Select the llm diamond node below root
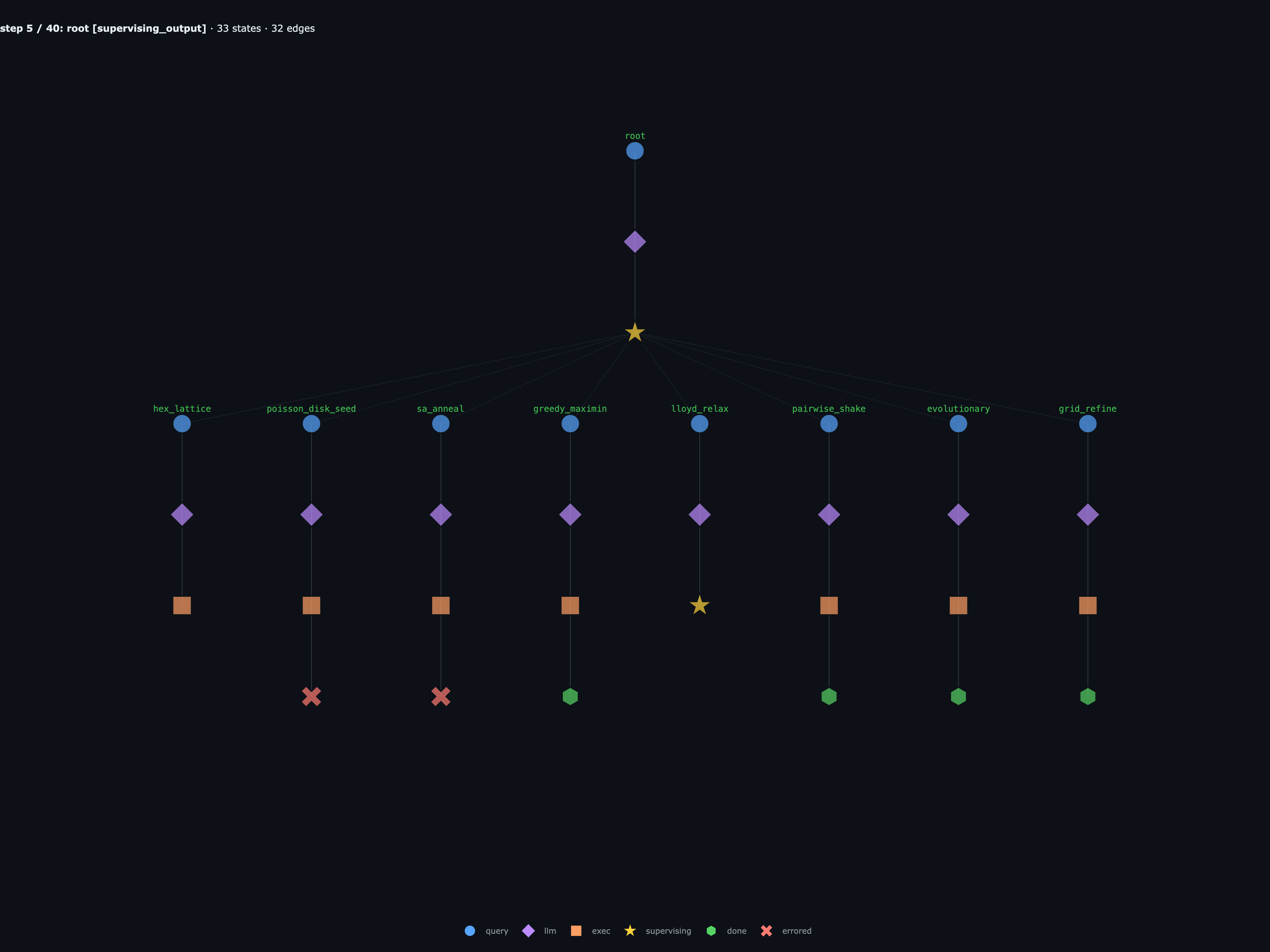Viewport: 1270px width, 952px height. (634, 242)
